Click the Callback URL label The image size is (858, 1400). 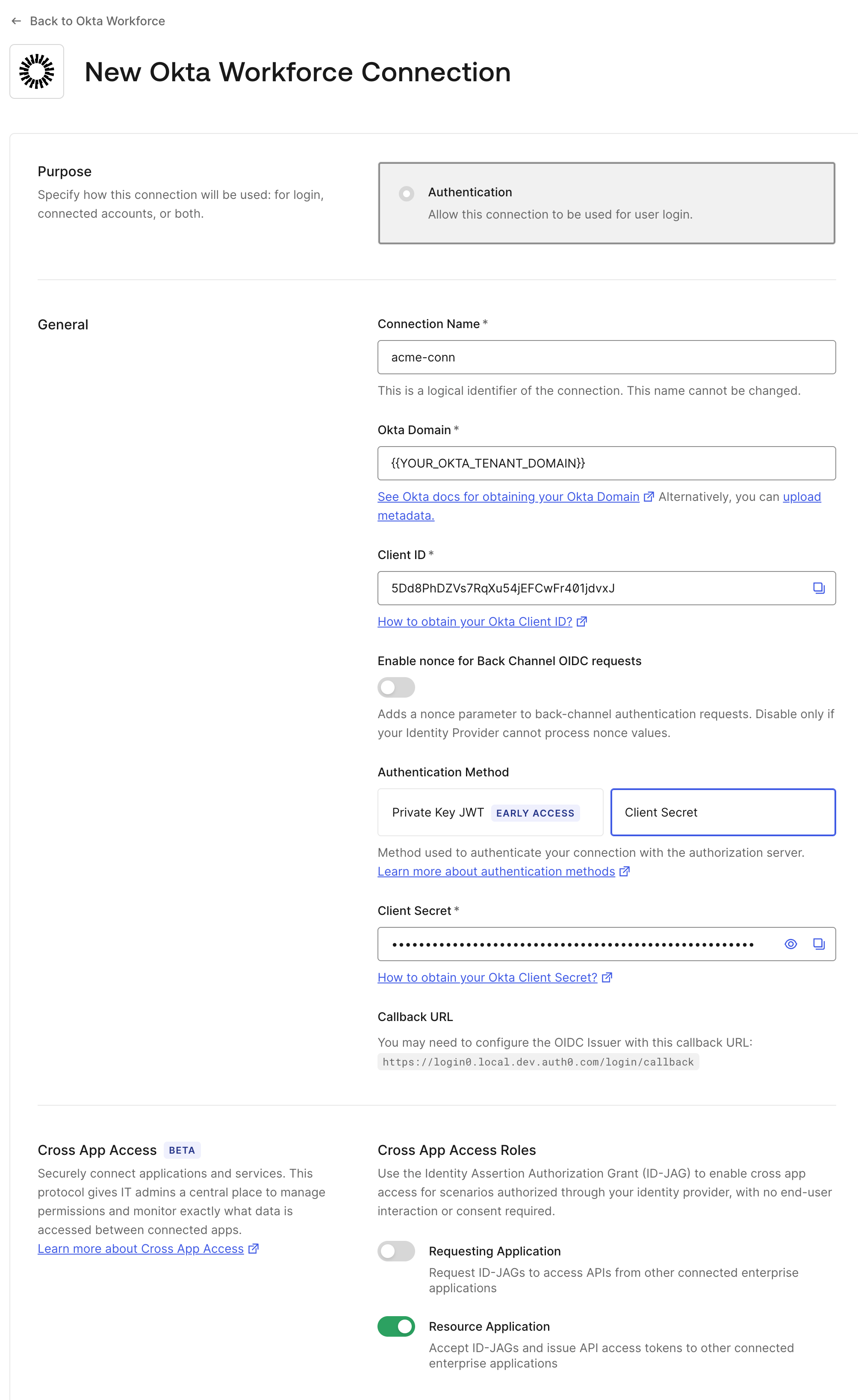click(x=415, y=1016)
